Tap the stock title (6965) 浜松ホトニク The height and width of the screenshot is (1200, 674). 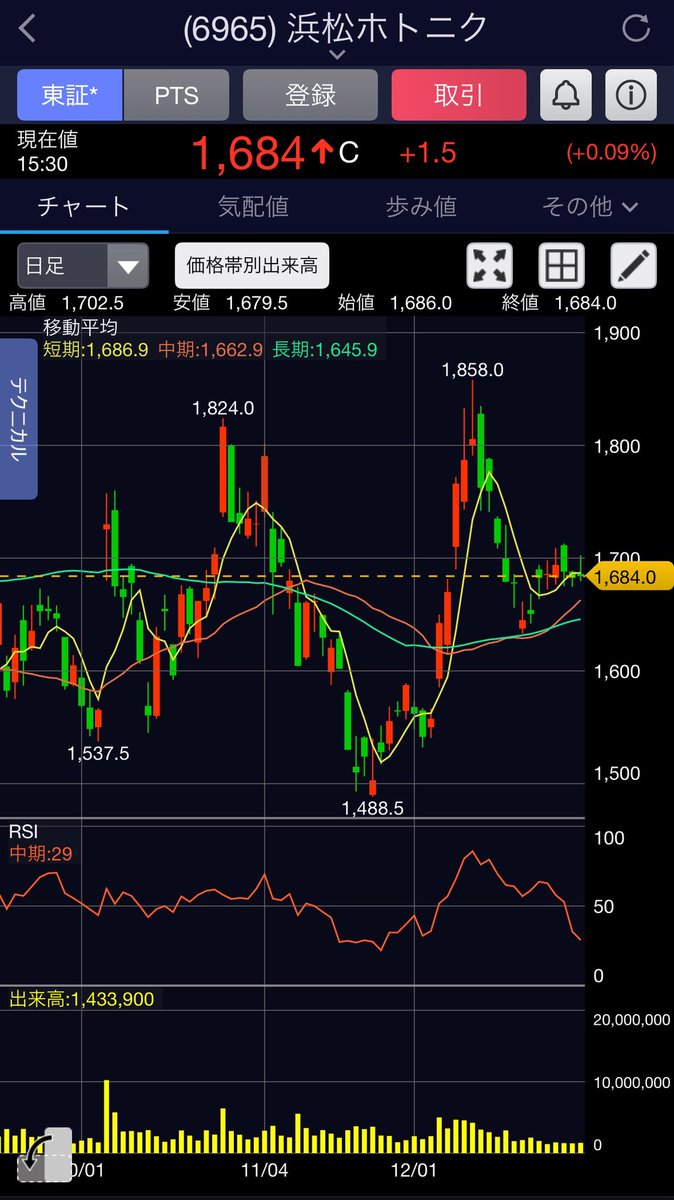click(x=336, y=28)
